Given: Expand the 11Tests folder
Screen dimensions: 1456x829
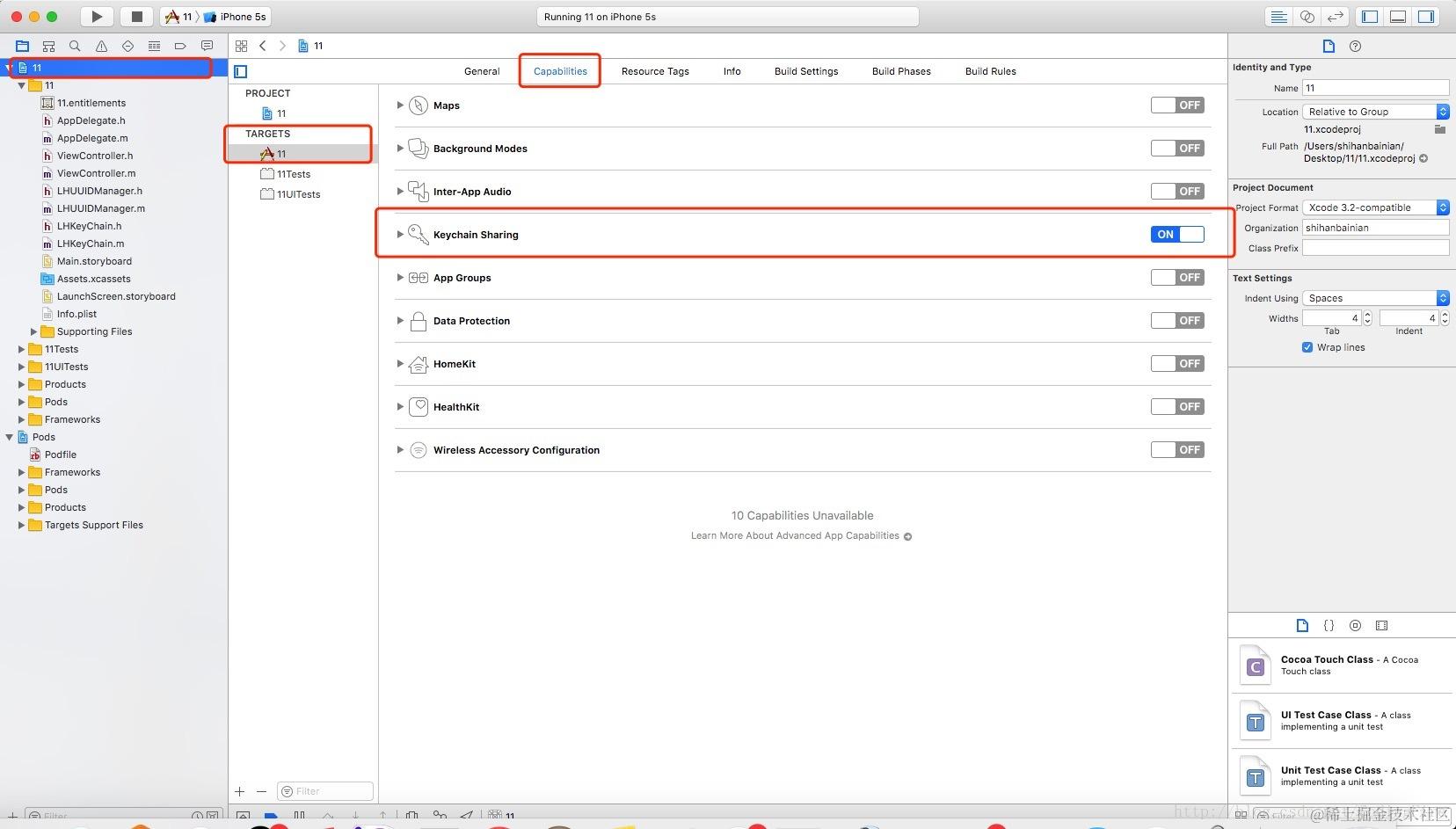Looking at the screenshot, I should (x=22, y=349).
